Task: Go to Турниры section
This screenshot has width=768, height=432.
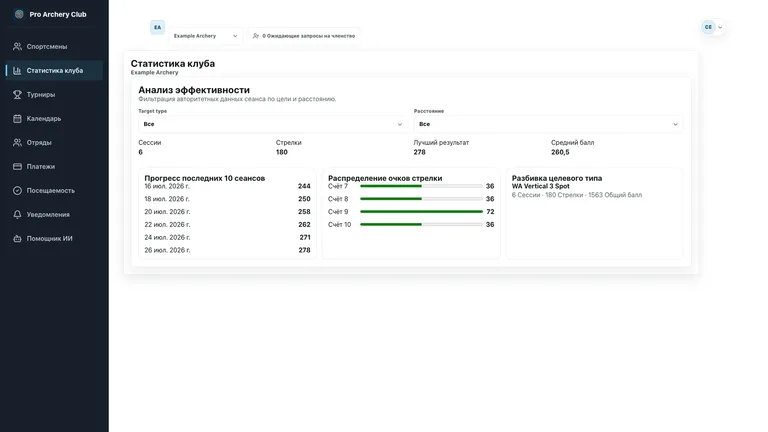Action: pos(54,95)
